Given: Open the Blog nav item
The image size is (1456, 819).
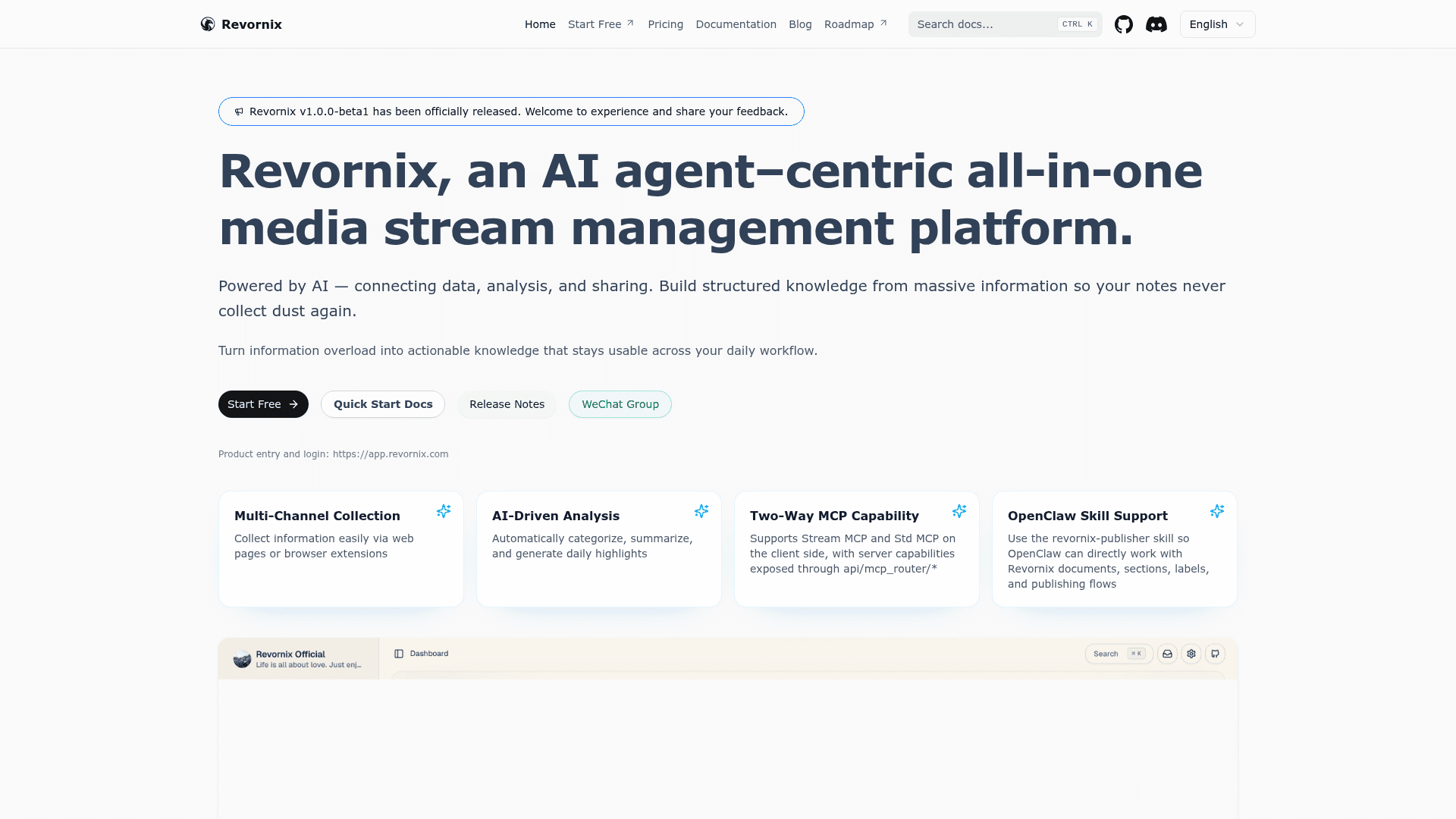Looking at the screenshot, I should [800, 24].
